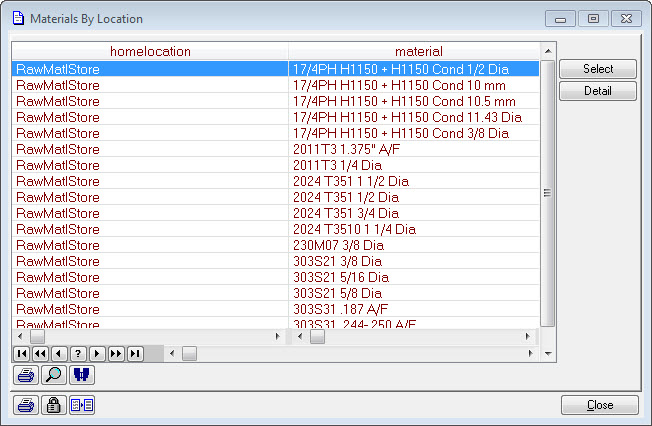652x426 pixels.
Task: Click vertical scrollbar down arrow
Action: click(x=548, y=354)
